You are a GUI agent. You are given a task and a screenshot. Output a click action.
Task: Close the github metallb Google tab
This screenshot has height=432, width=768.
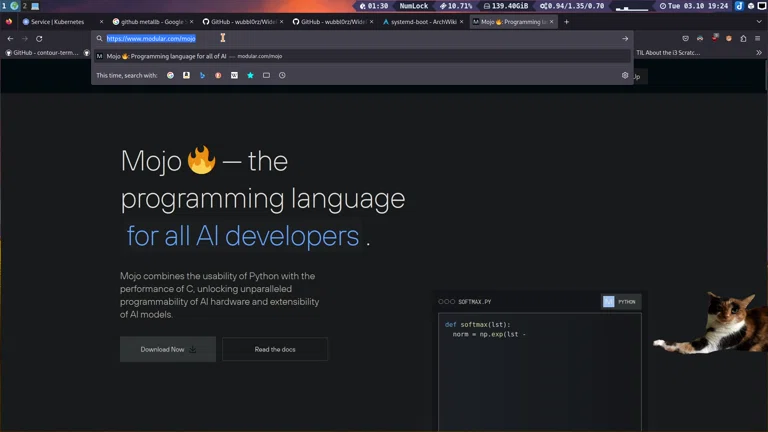[x=192, y=22]
